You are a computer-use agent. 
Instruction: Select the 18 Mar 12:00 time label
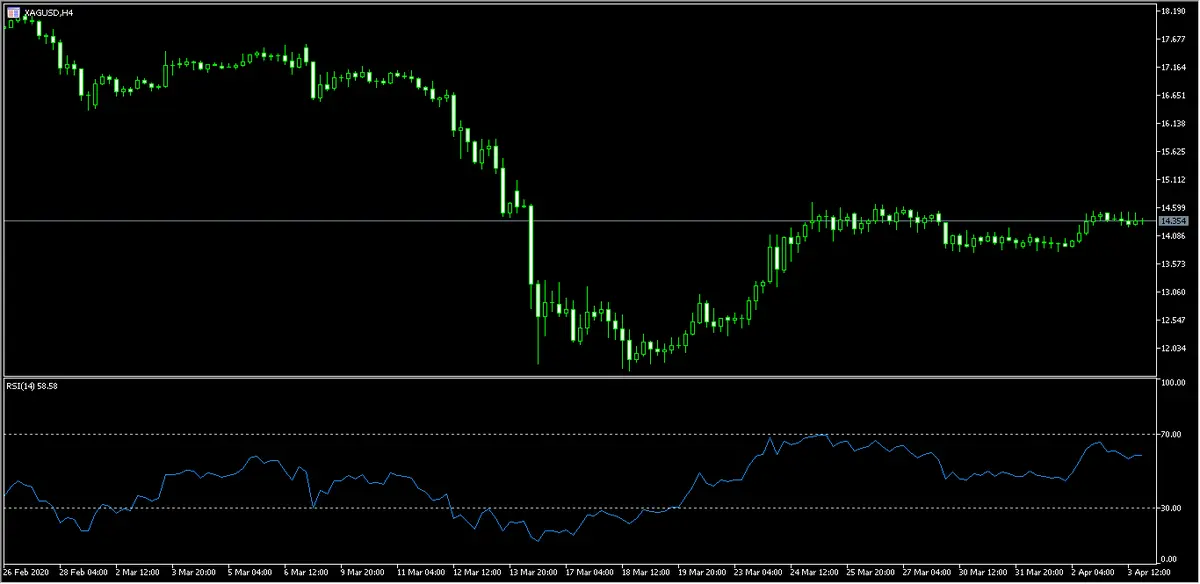click(x=648, y=572)
